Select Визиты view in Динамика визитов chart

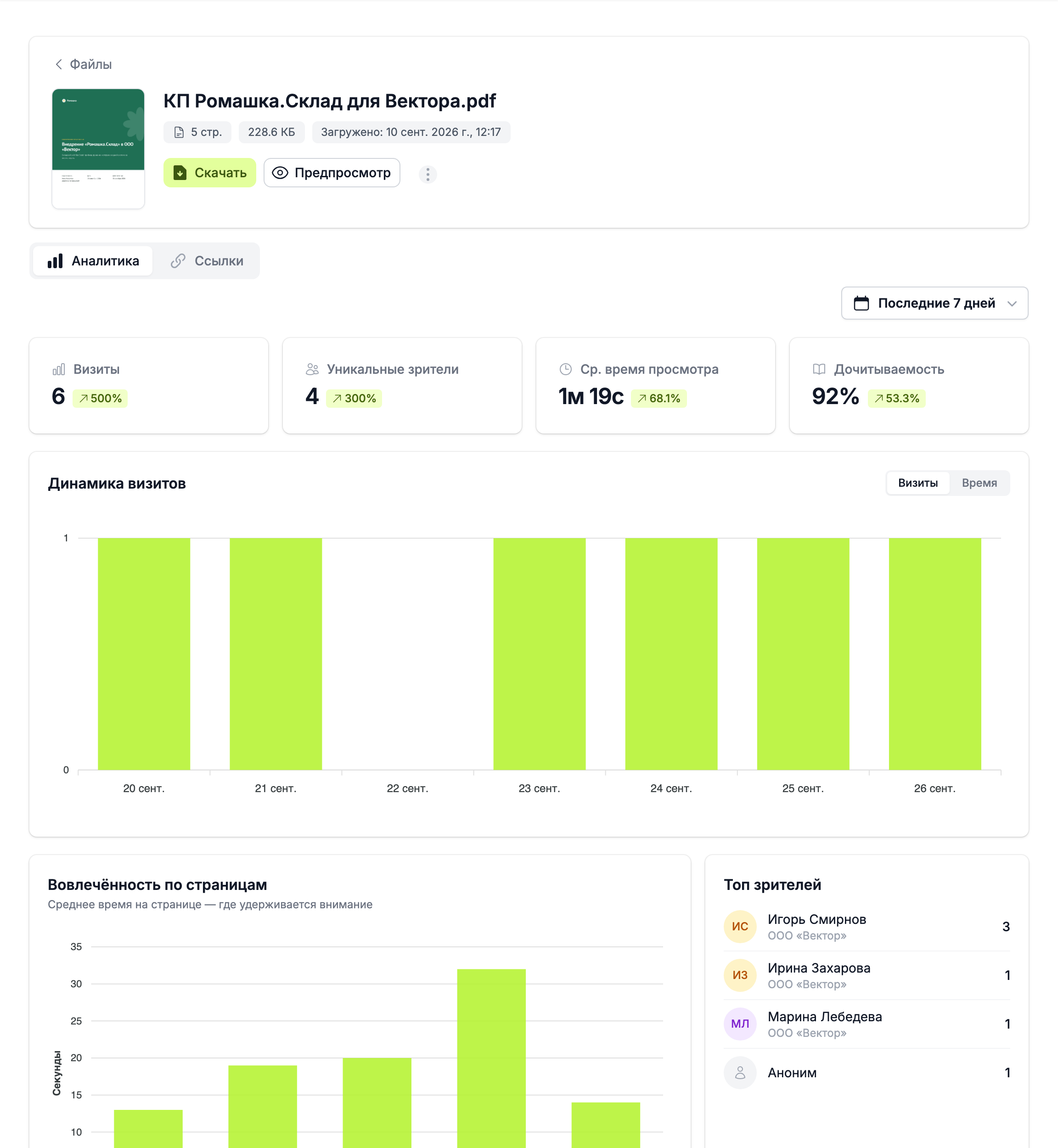tap(918, 483)
